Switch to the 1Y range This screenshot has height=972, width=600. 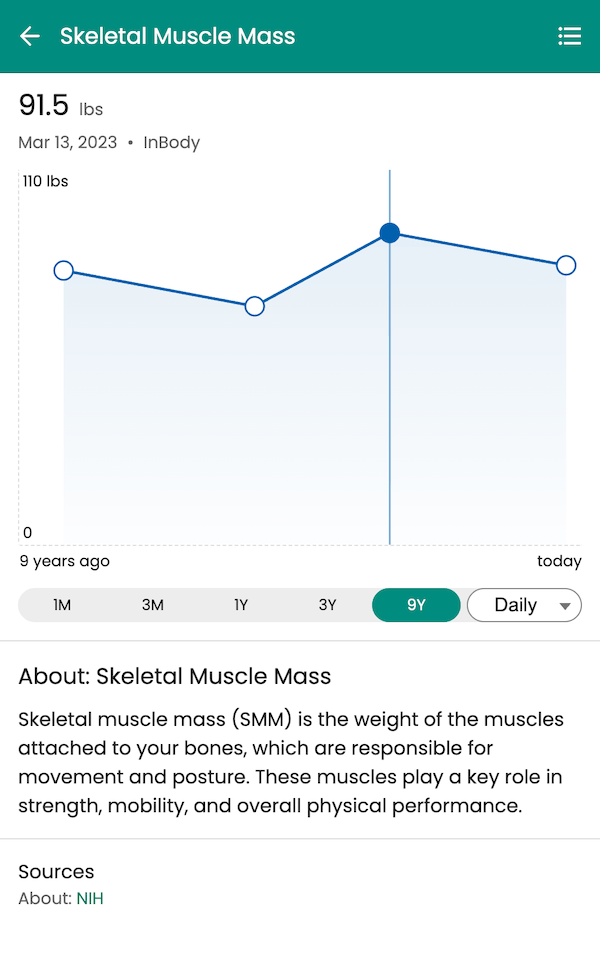(x=240, y=605)
